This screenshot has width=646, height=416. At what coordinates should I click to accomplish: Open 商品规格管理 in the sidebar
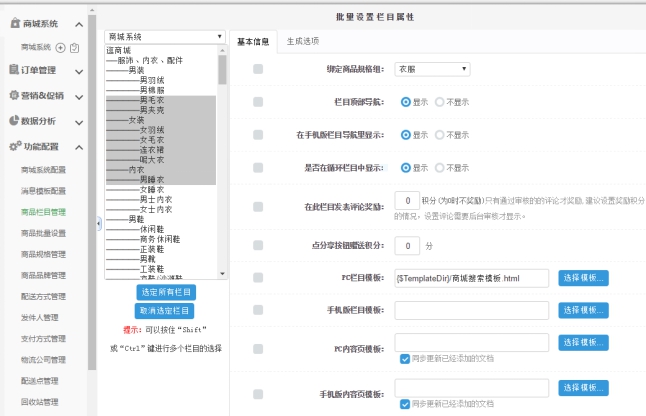click(44, 254)
